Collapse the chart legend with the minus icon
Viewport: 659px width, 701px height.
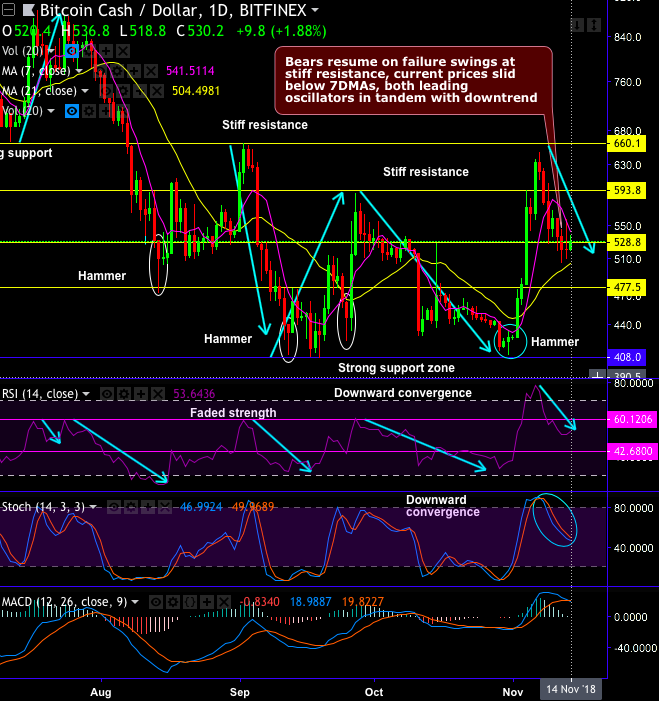(x=8, y=9)
